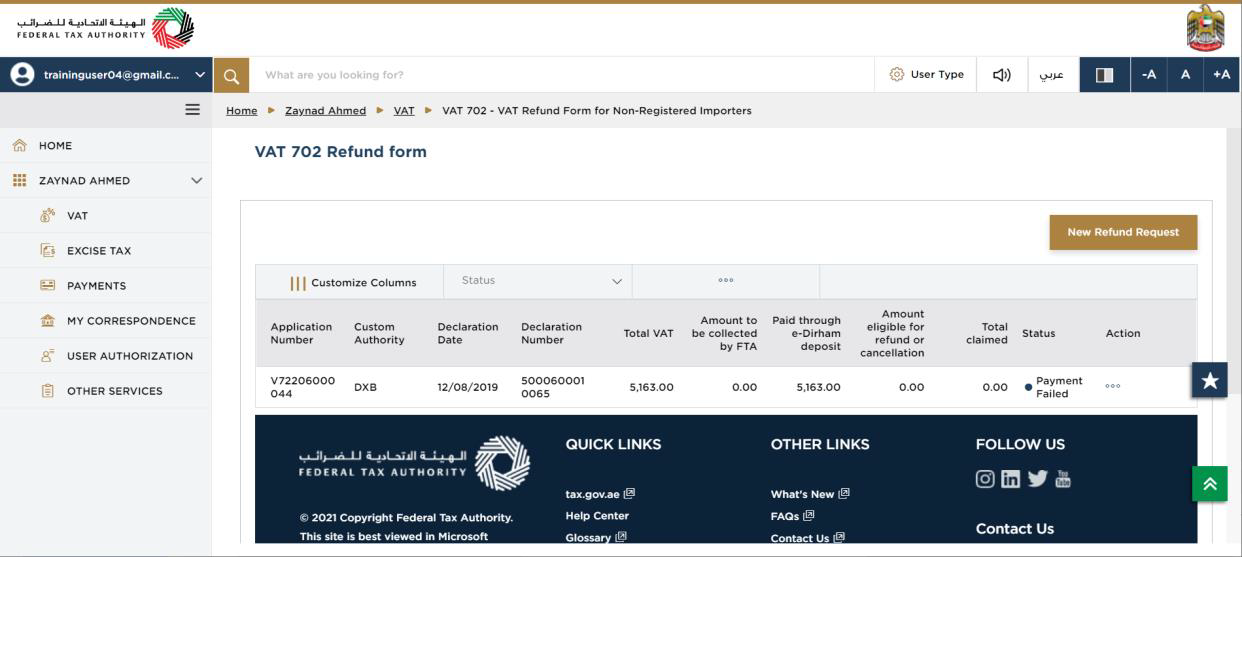Image resolution: width=1242 pixels, height=648 pixels.
Task: Click the three-dot filter options button
Action: [726, 281]
